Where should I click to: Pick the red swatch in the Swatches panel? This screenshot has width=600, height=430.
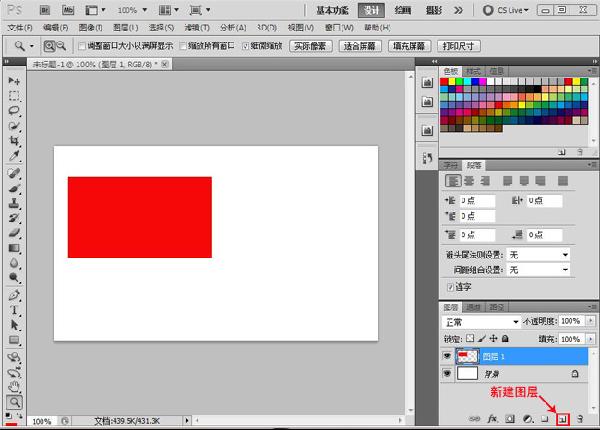click(446, 83)
